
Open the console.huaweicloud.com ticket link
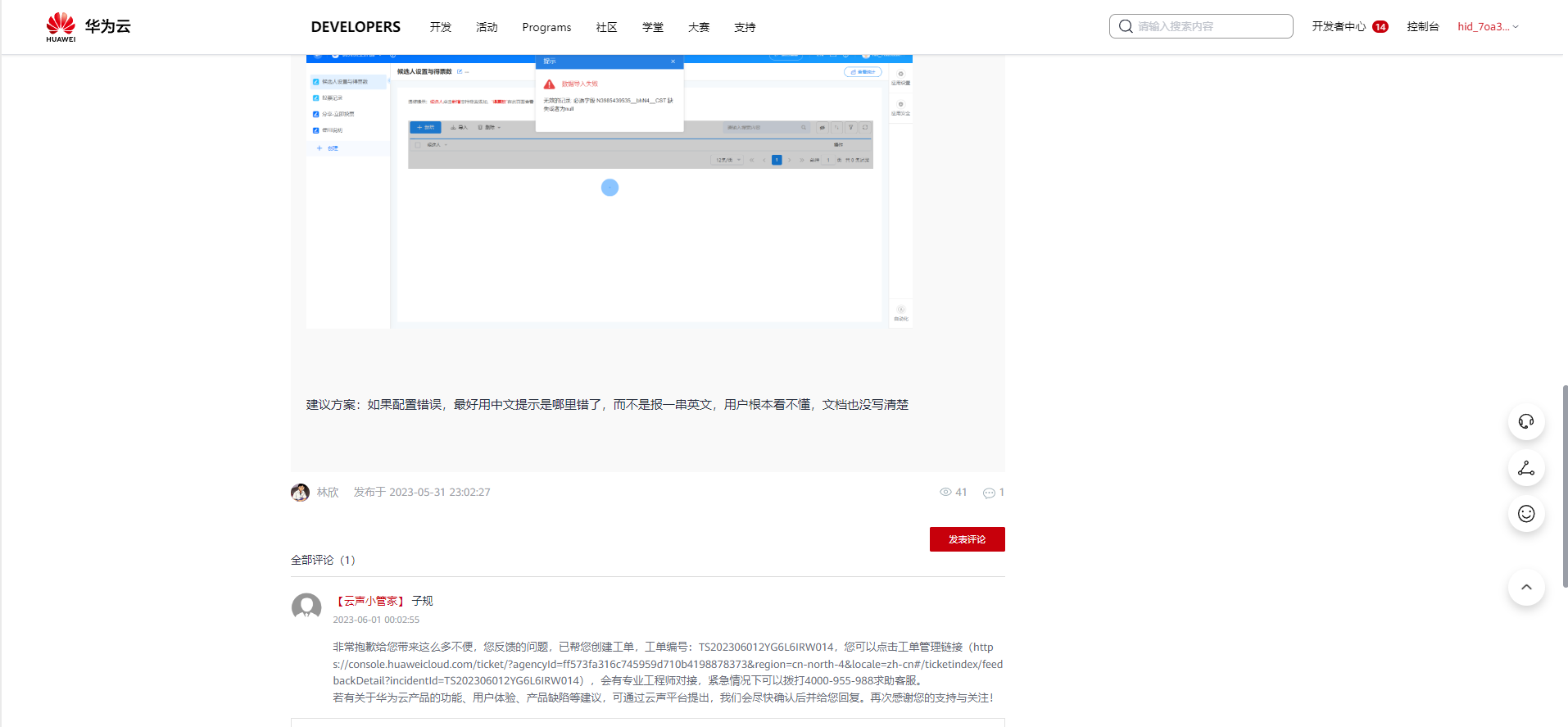pos(668,664)
